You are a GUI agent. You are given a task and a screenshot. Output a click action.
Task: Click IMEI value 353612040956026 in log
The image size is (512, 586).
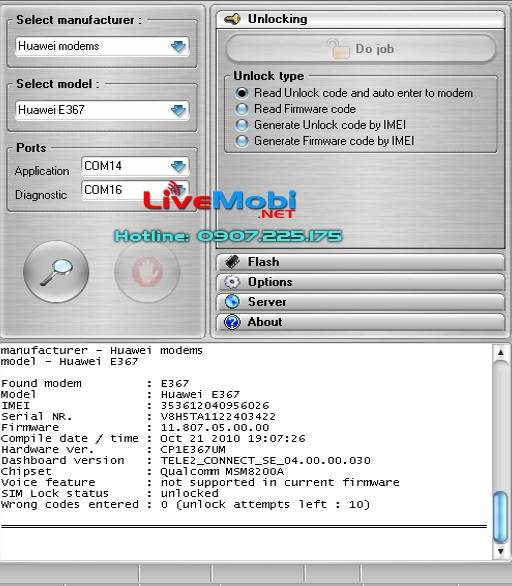click(215, 405)
